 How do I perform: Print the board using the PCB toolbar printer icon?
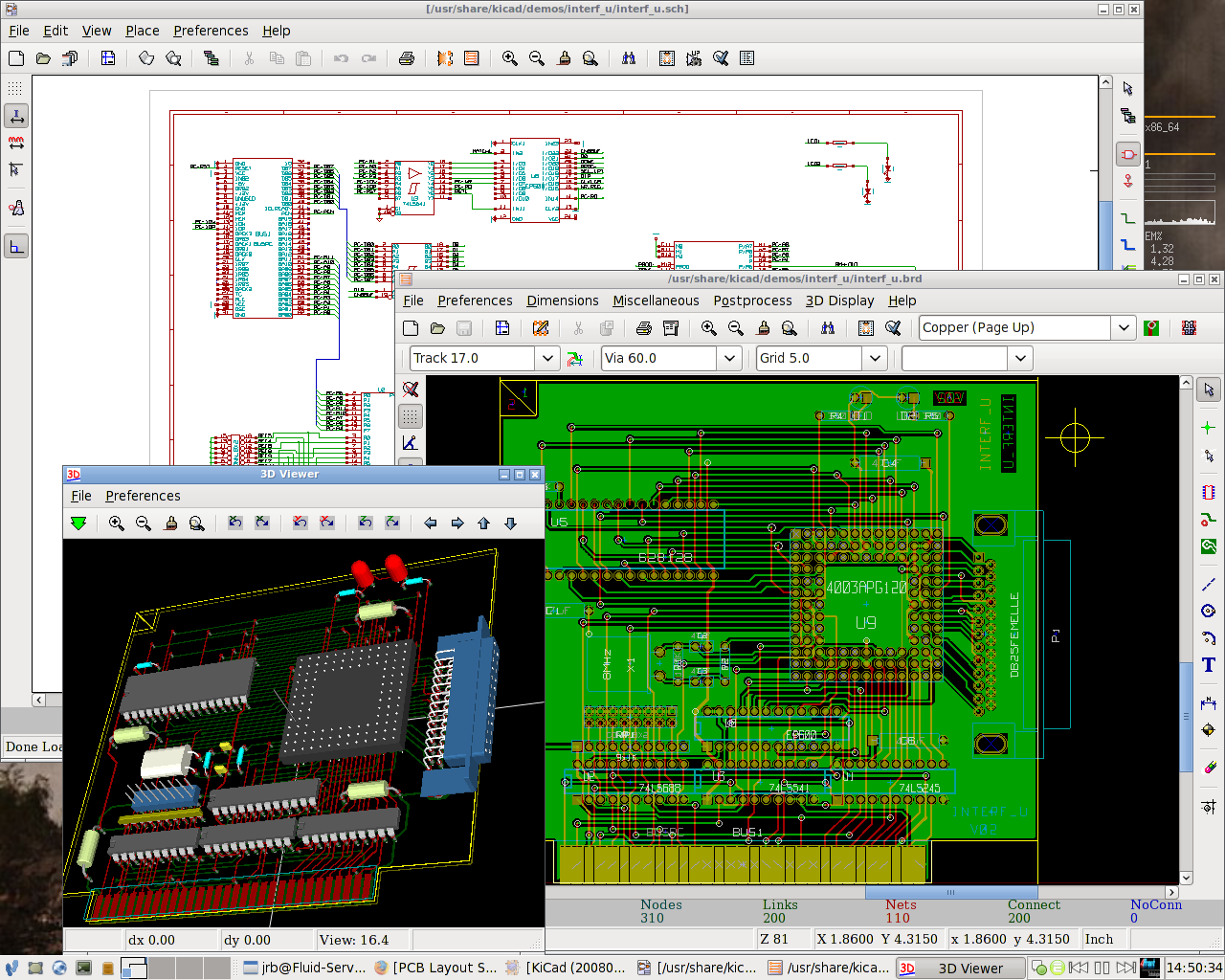644,328
